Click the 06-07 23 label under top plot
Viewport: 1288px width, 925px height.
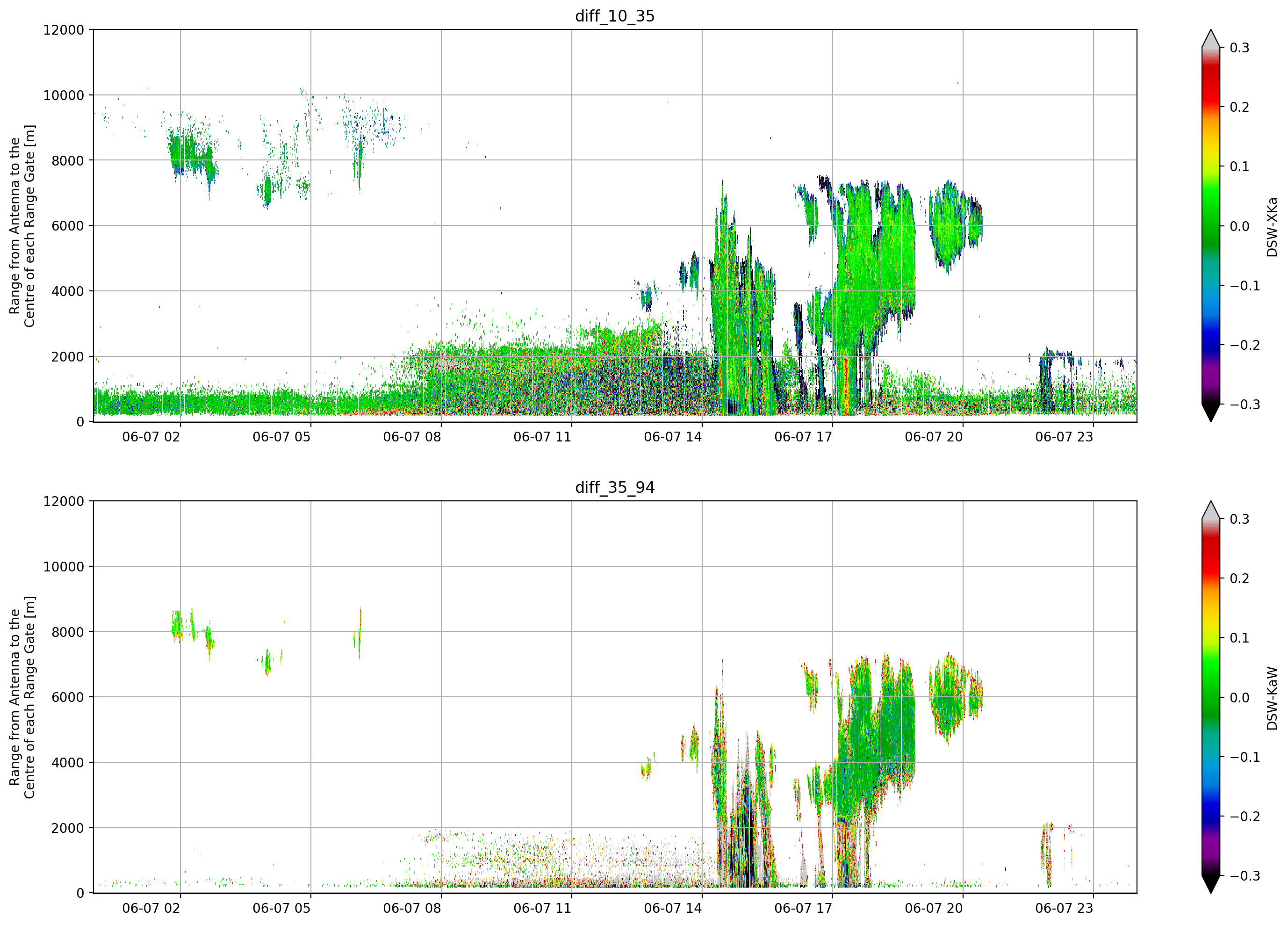pos(1064,437)
